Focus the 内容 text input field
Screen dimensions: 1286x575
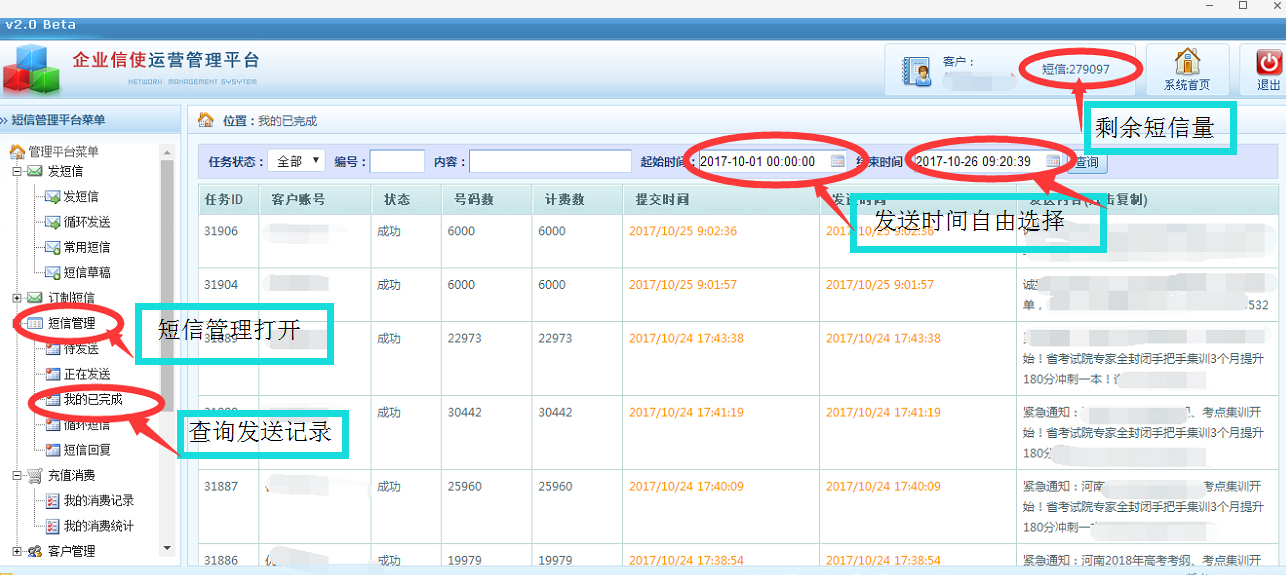(548, 161)
